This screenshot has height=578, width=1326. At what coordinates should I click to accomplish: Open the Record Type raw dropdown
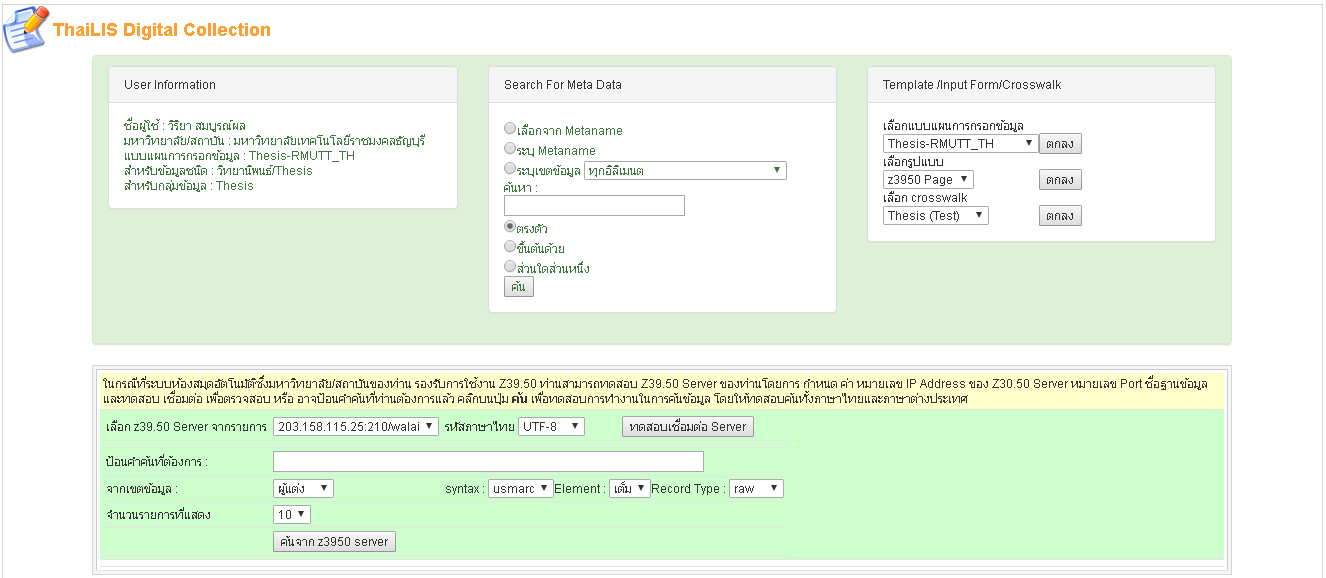pyautogui.click(x=756, y=488)
